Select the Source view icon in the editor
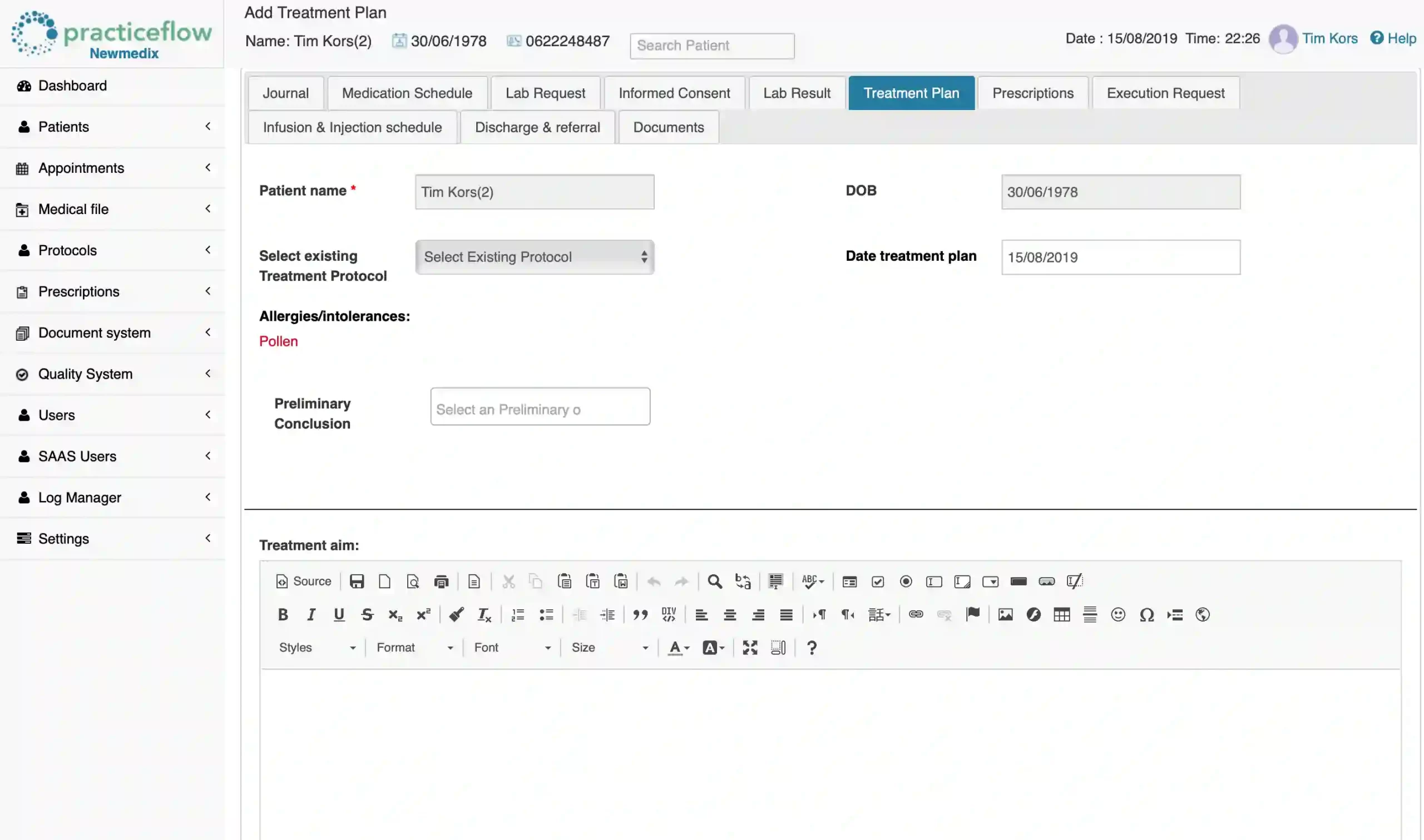This screenshot has height=840, width=1424. 303,581
